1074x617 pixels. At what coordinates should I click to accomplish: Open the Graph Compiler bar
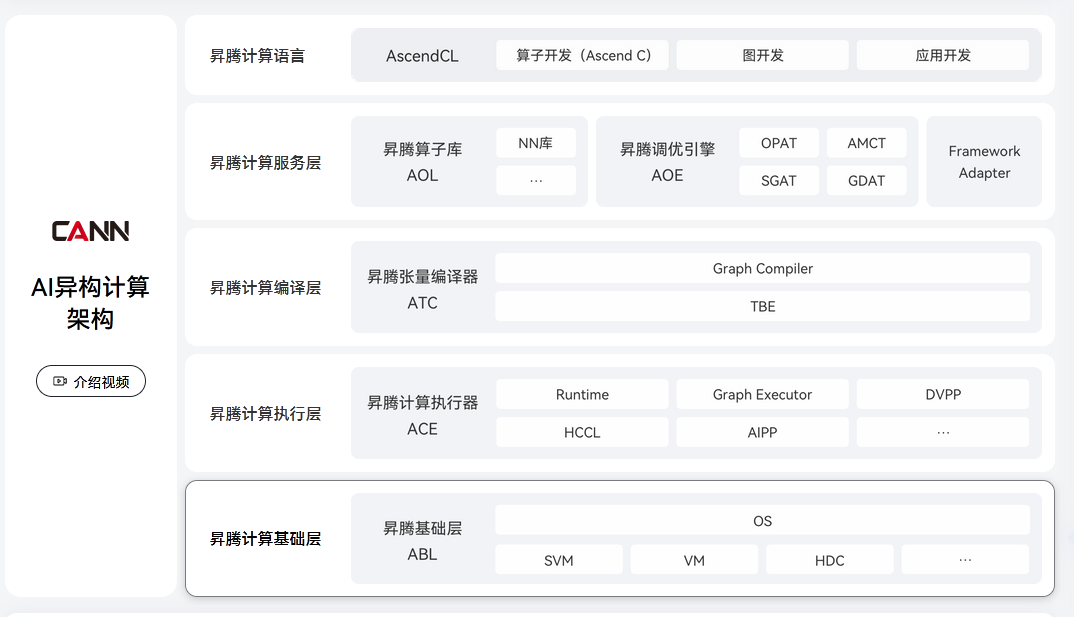762,268
